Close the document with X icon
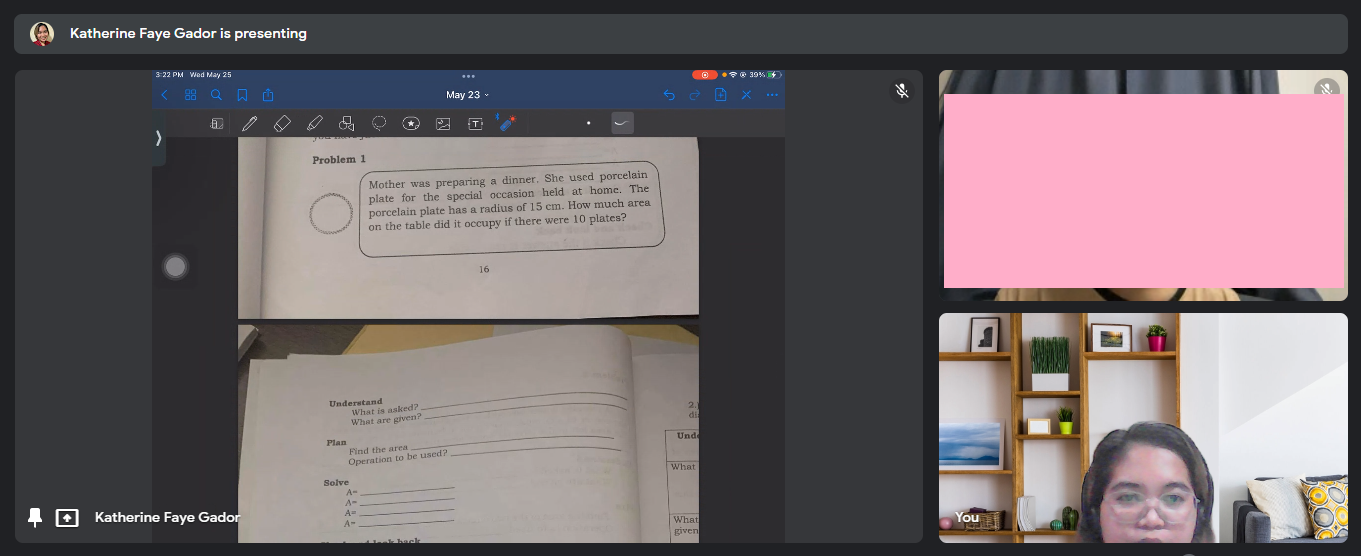The width and height of the screenshot is (1361, 556). click(x=746, y=95)
